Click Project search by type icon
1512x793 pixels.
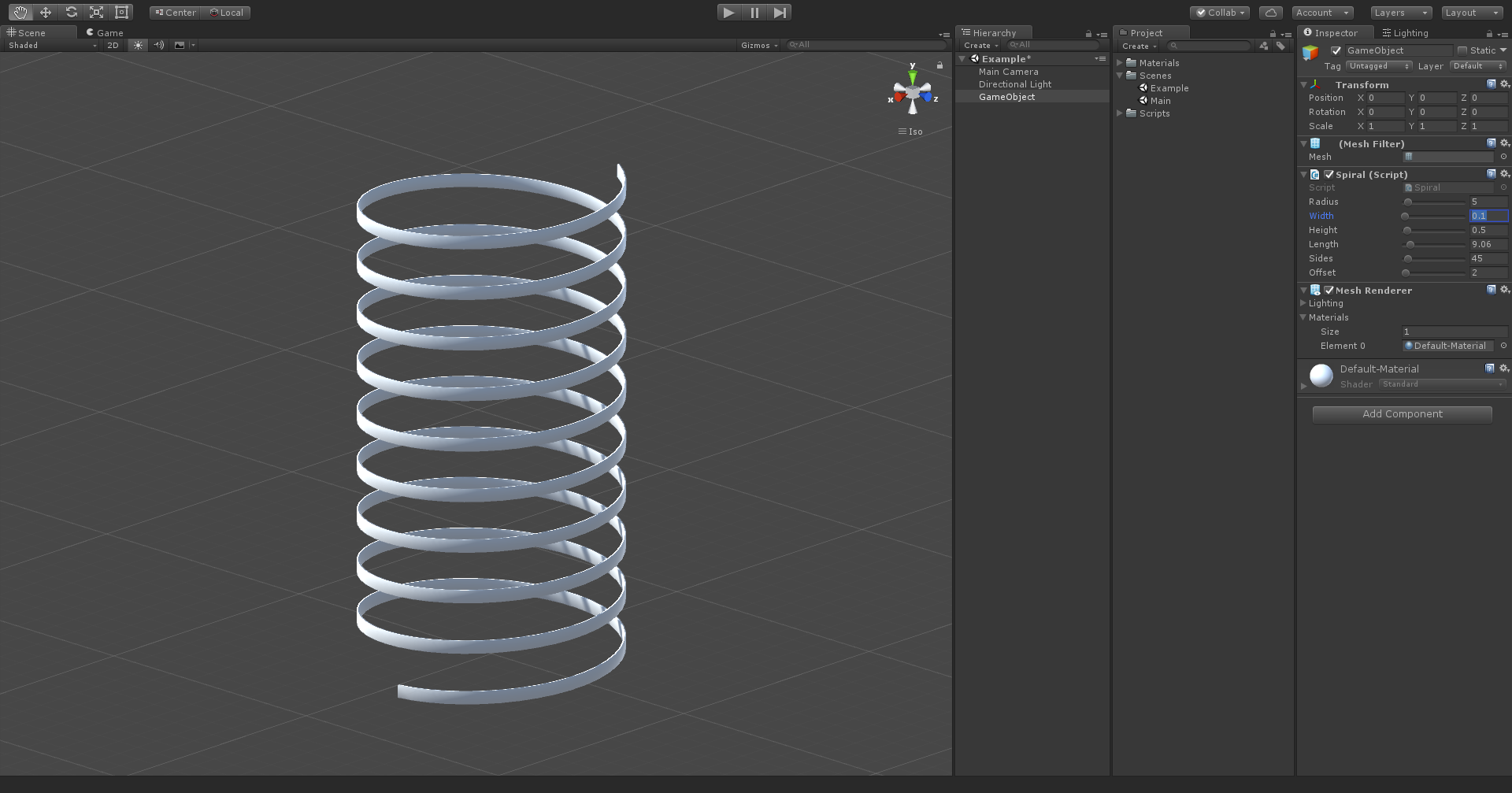[x=1264, y=46]
